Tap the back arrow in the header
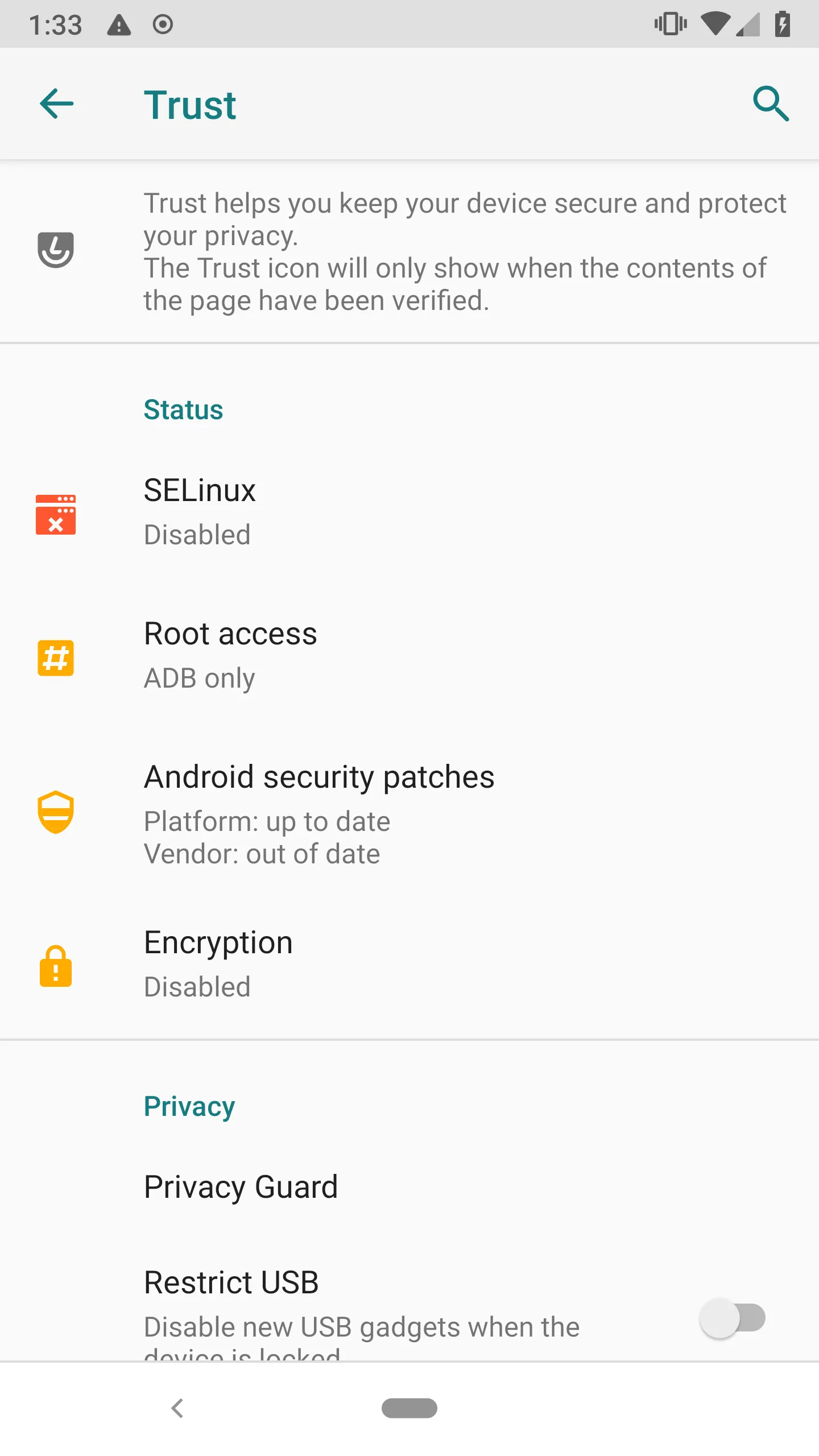Image resolution: width=819 pixels, height=1456 pixels. (x=57, y=104)
